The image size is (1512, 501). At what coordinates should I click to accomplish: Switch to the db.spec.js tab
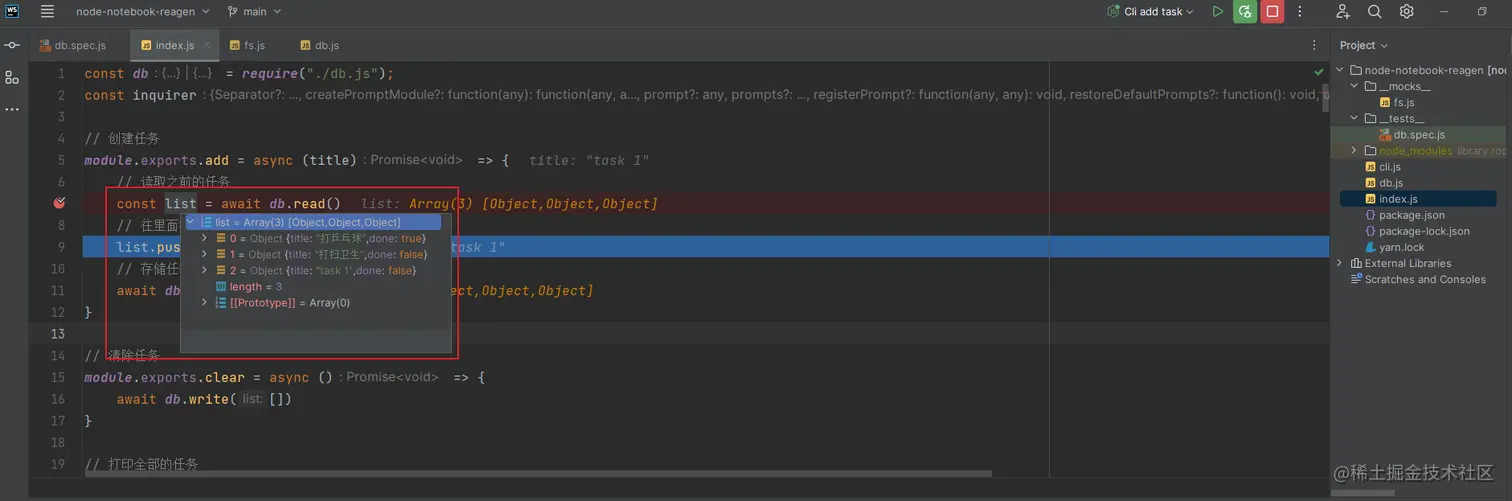73,45
